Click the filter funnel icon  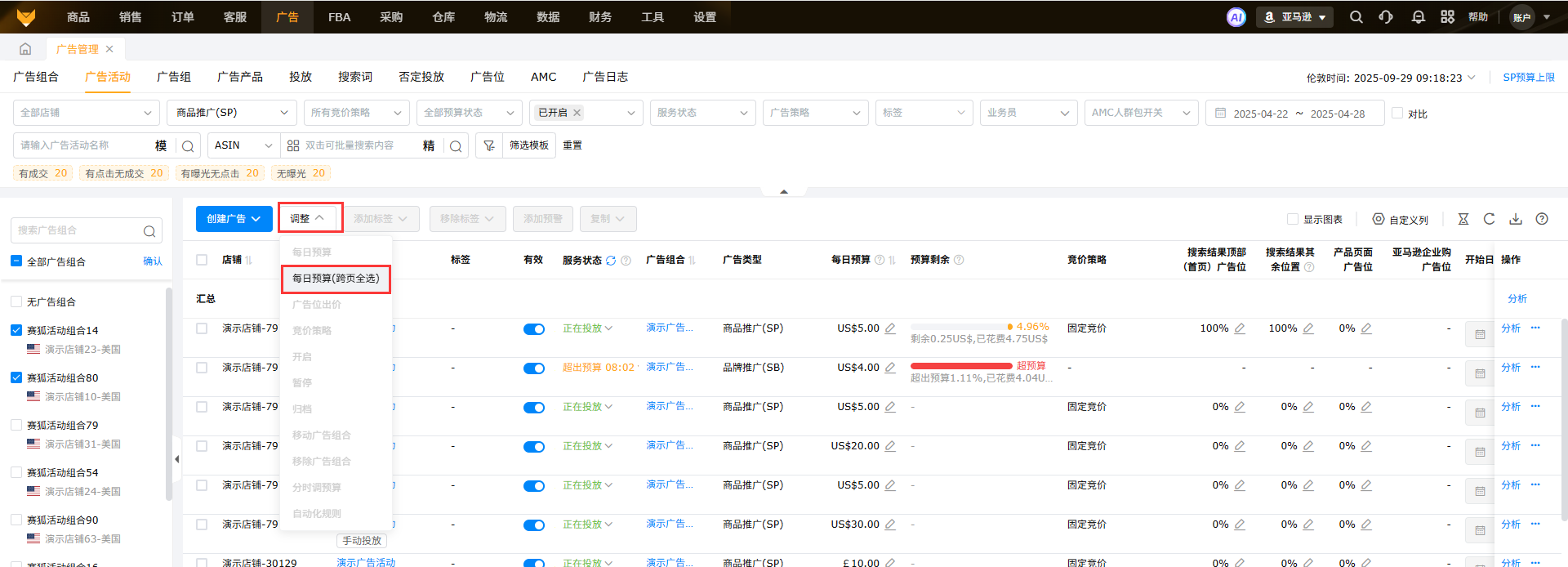click(489, 145)
